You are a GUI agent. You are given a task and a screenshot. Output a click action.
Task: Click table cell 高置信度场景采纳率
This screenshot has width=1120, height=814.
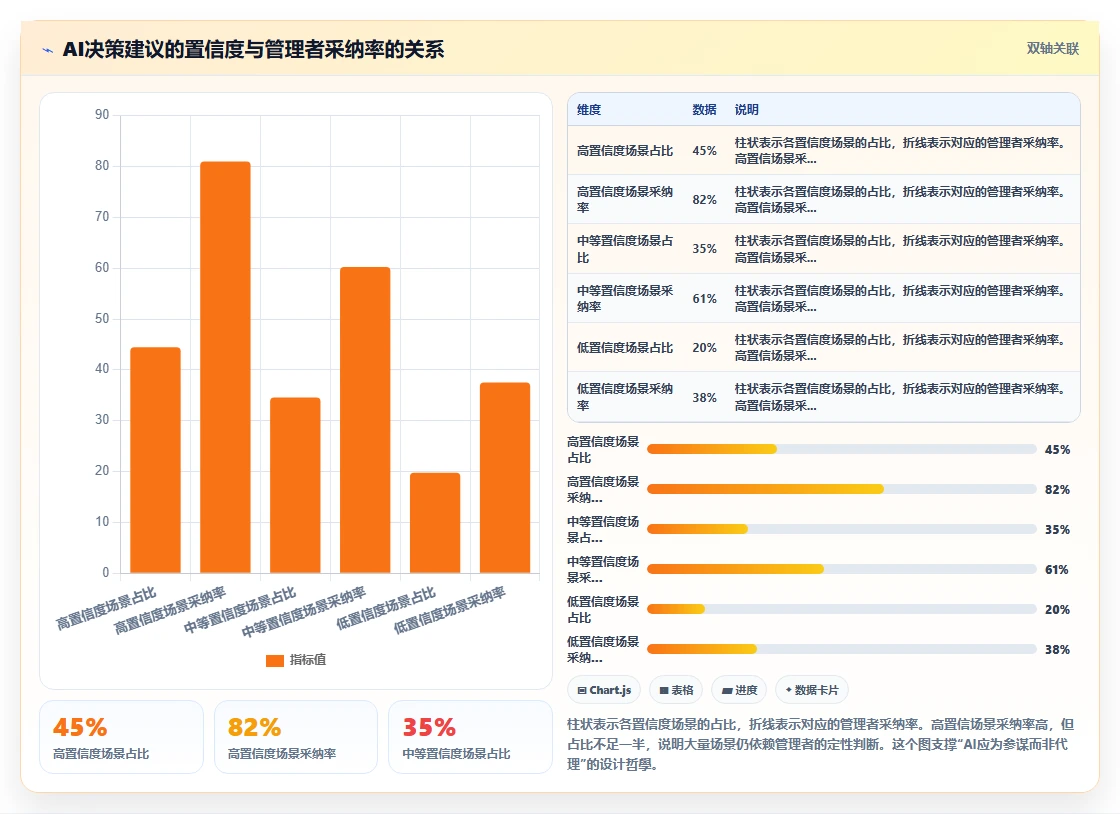[x=625, y=199]
